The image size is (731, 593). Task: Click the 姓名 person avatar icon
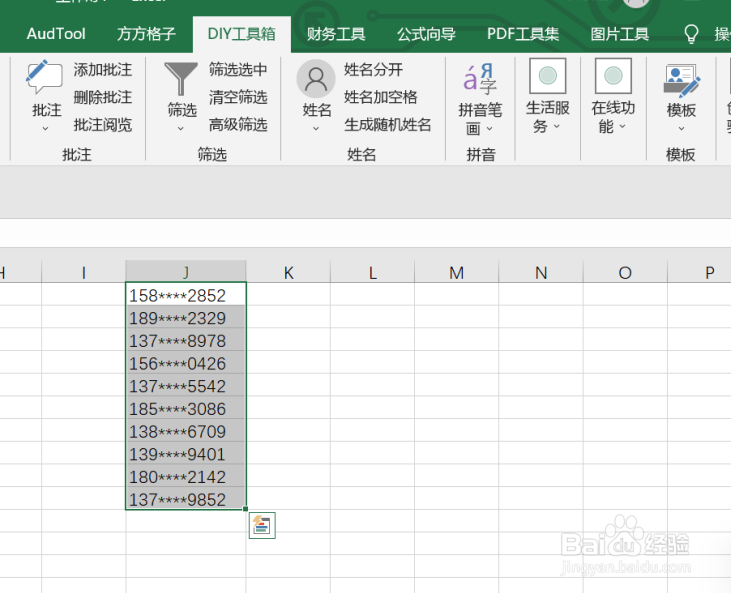[x=316, y=79]
